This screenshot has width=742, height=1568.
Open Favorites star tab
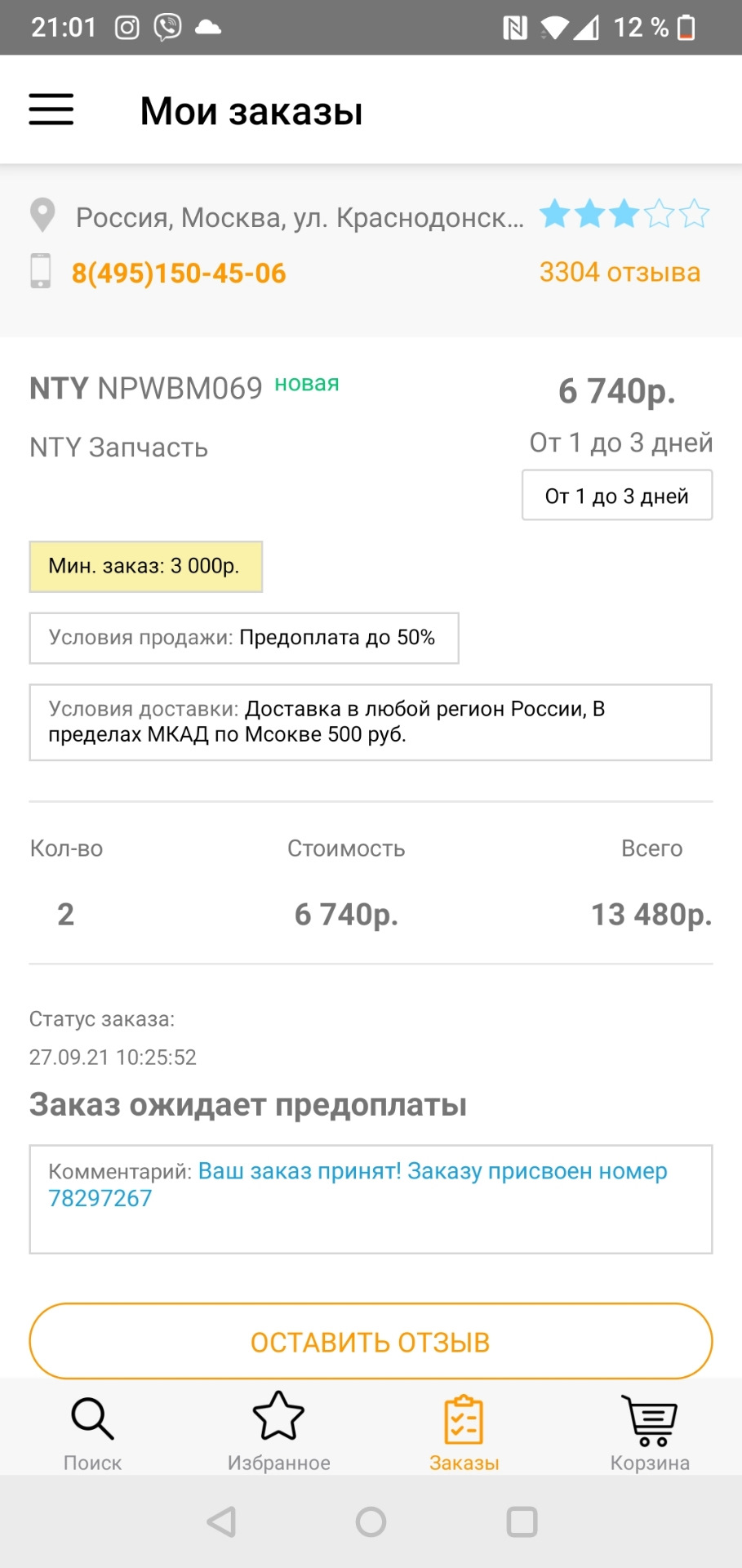[x=278, y=1432]
